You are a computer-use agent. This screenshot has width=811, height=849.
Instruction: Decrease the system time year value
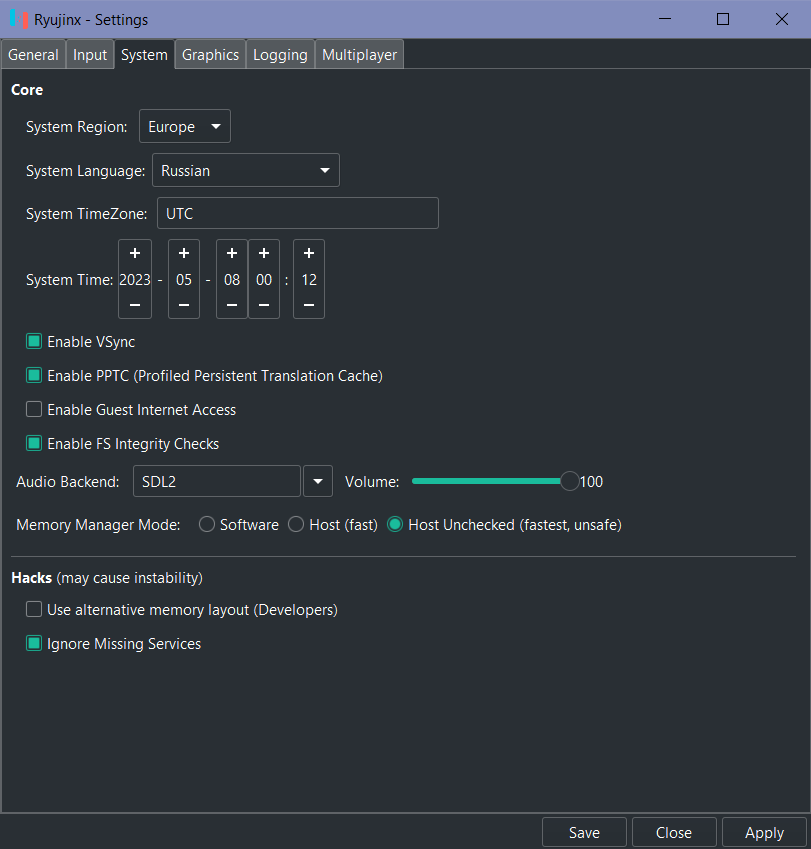click(135, 305)
